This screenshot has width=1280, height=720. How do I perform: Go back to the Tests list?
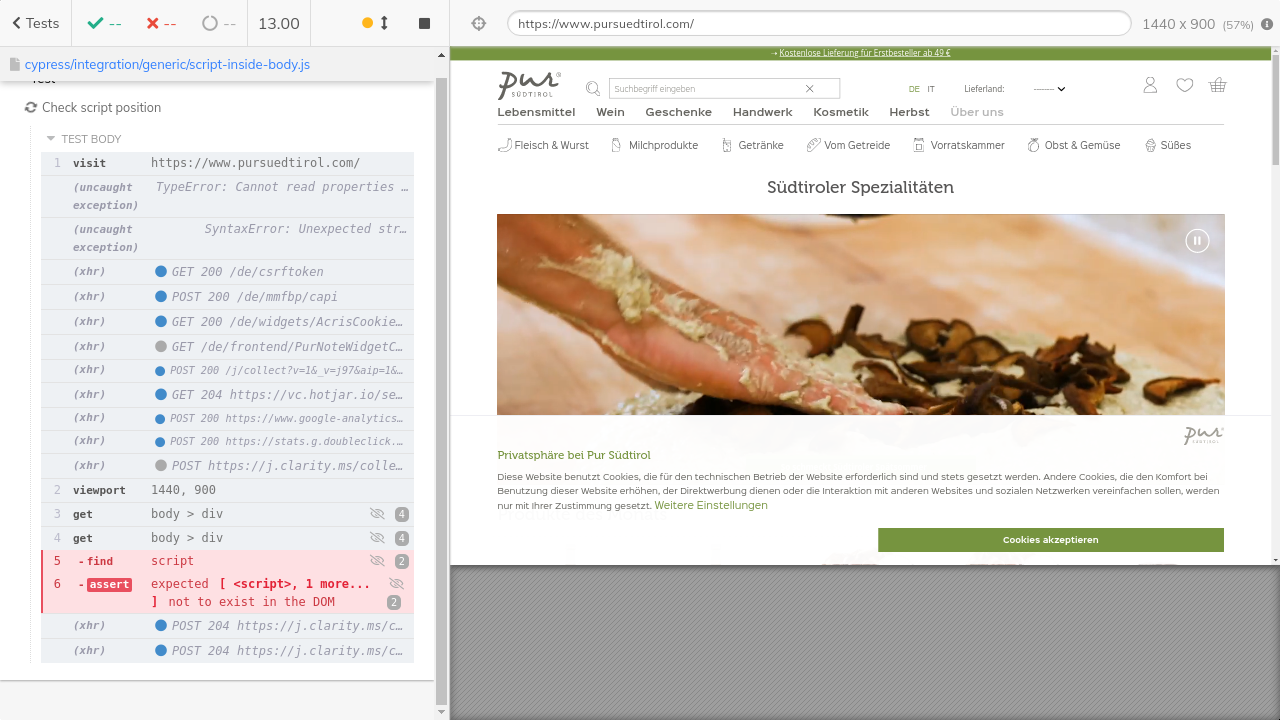(35, 23)
